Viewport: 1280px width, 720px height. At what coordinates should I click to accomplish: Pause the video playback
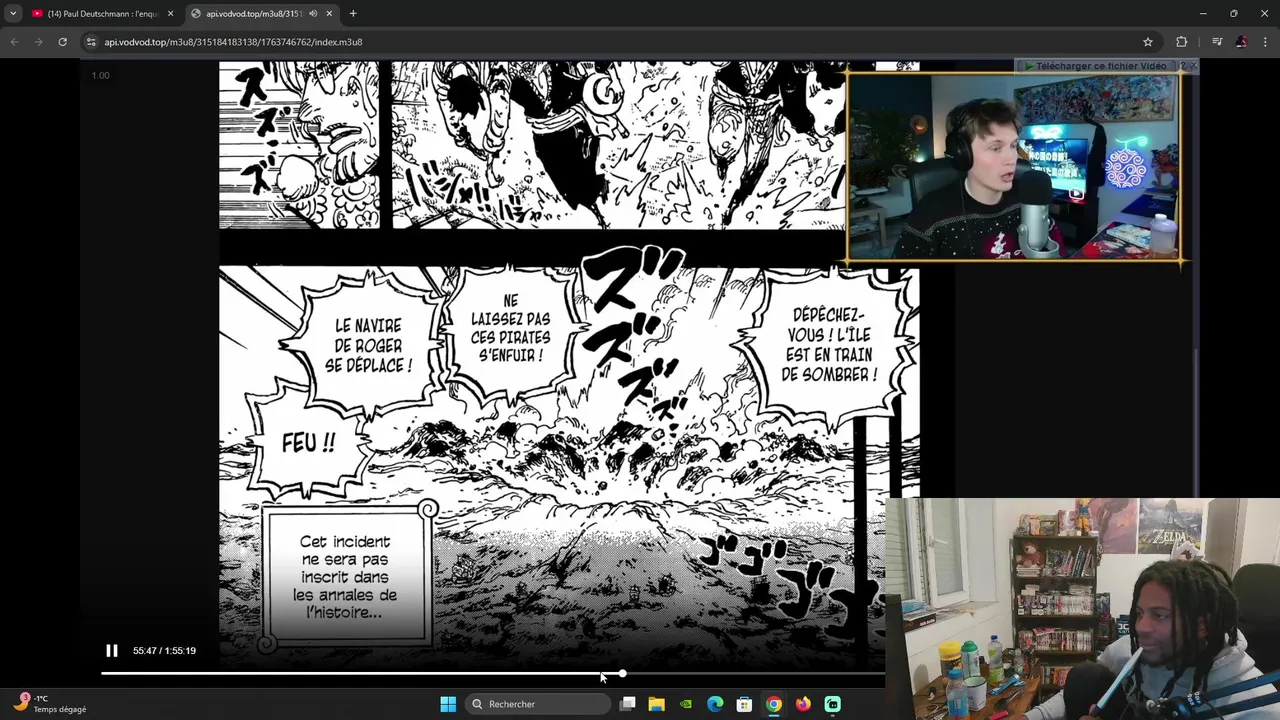(112, 651)
